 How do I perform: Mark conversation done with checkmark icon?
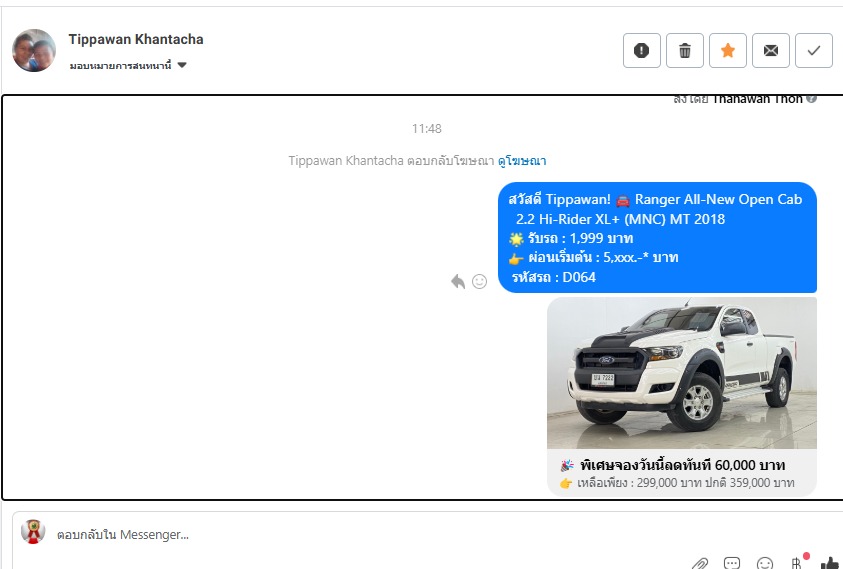pos(813,51)
